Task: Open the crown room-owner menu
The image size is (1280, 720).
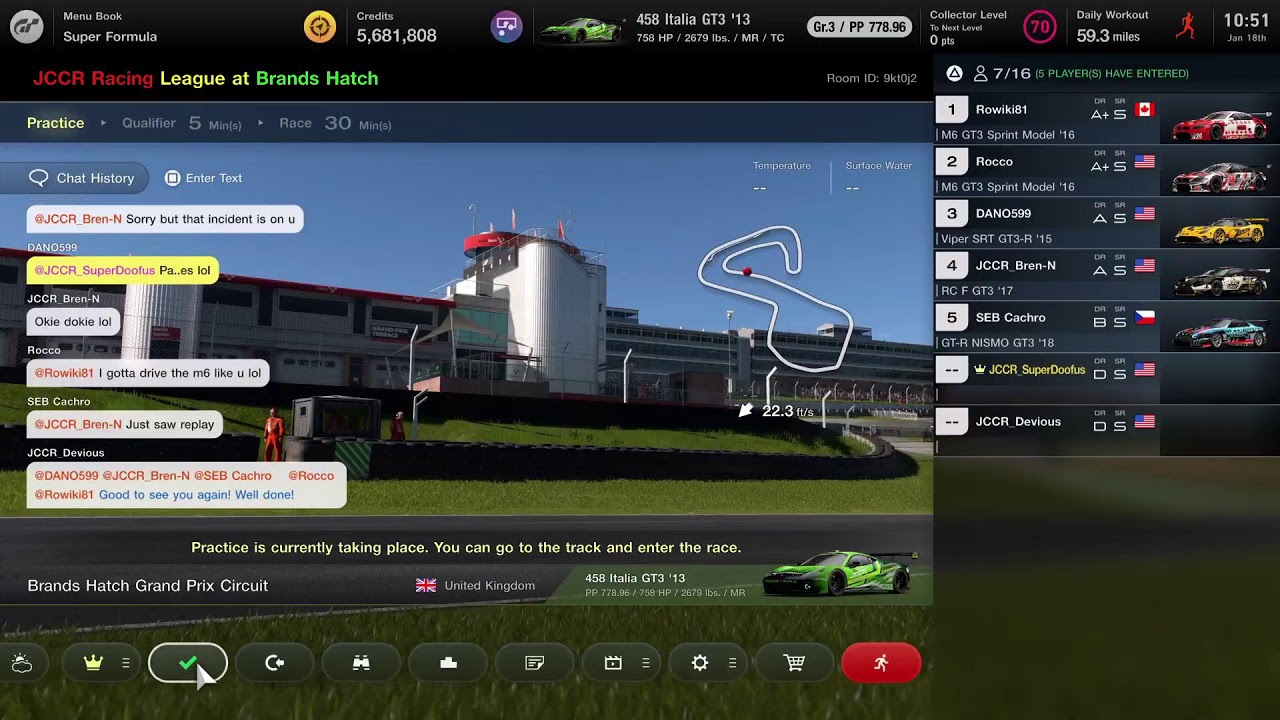Action: [x=101, y=663]
